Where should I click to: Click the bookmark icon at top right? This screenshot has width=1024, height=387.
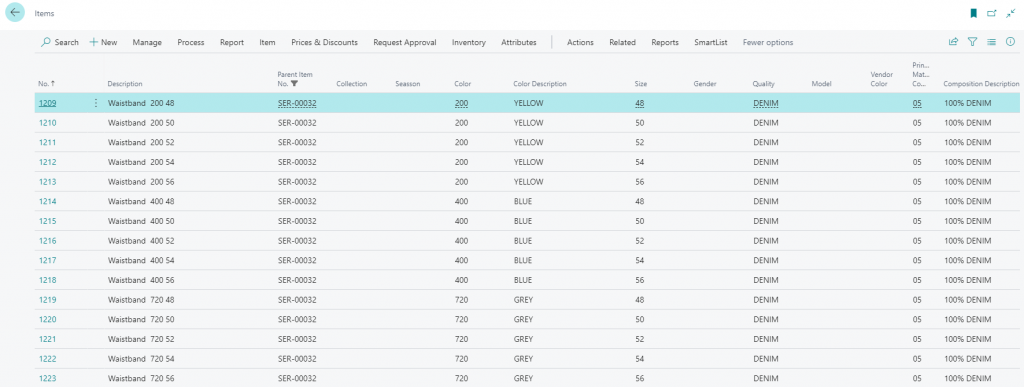(974, 13)
